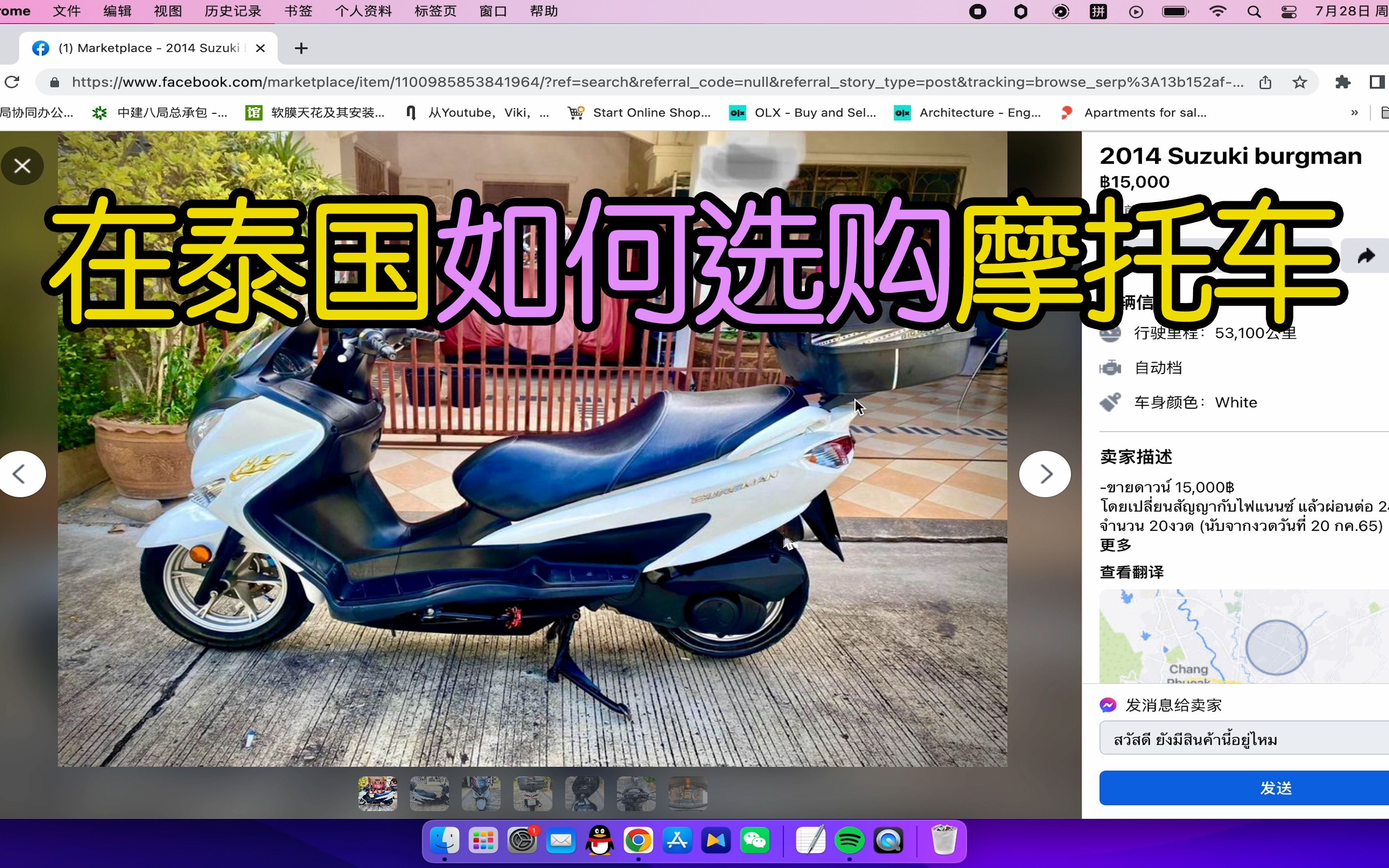Click 查看翻译 to translate description
The height and width of the screenshot is (868, 1389).
click(1131, 572)
